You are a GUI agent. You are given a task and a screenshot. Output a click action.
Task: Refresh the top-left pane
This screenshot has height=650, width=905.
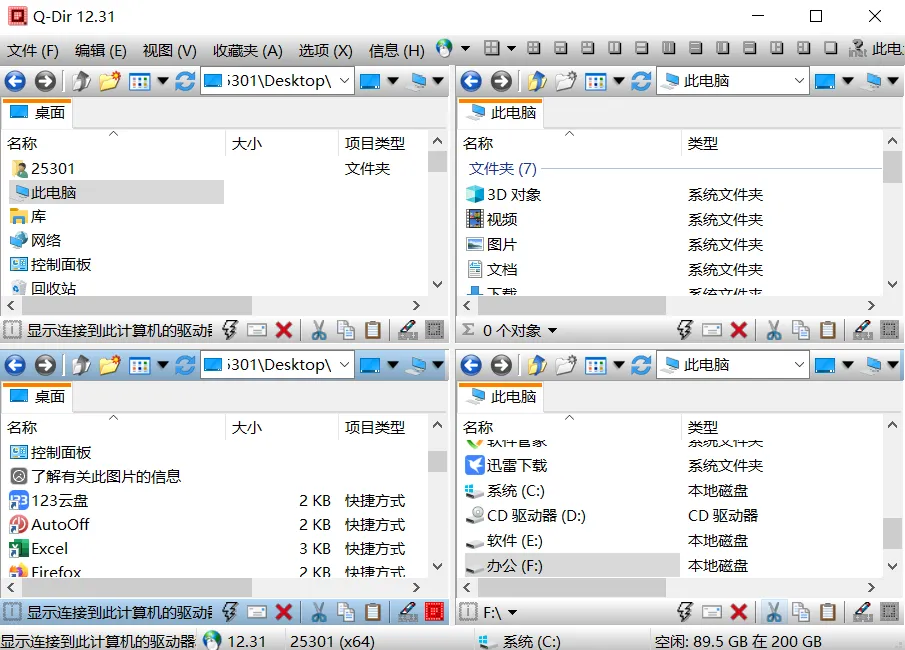pyautogui.click(x=185, y=81)
